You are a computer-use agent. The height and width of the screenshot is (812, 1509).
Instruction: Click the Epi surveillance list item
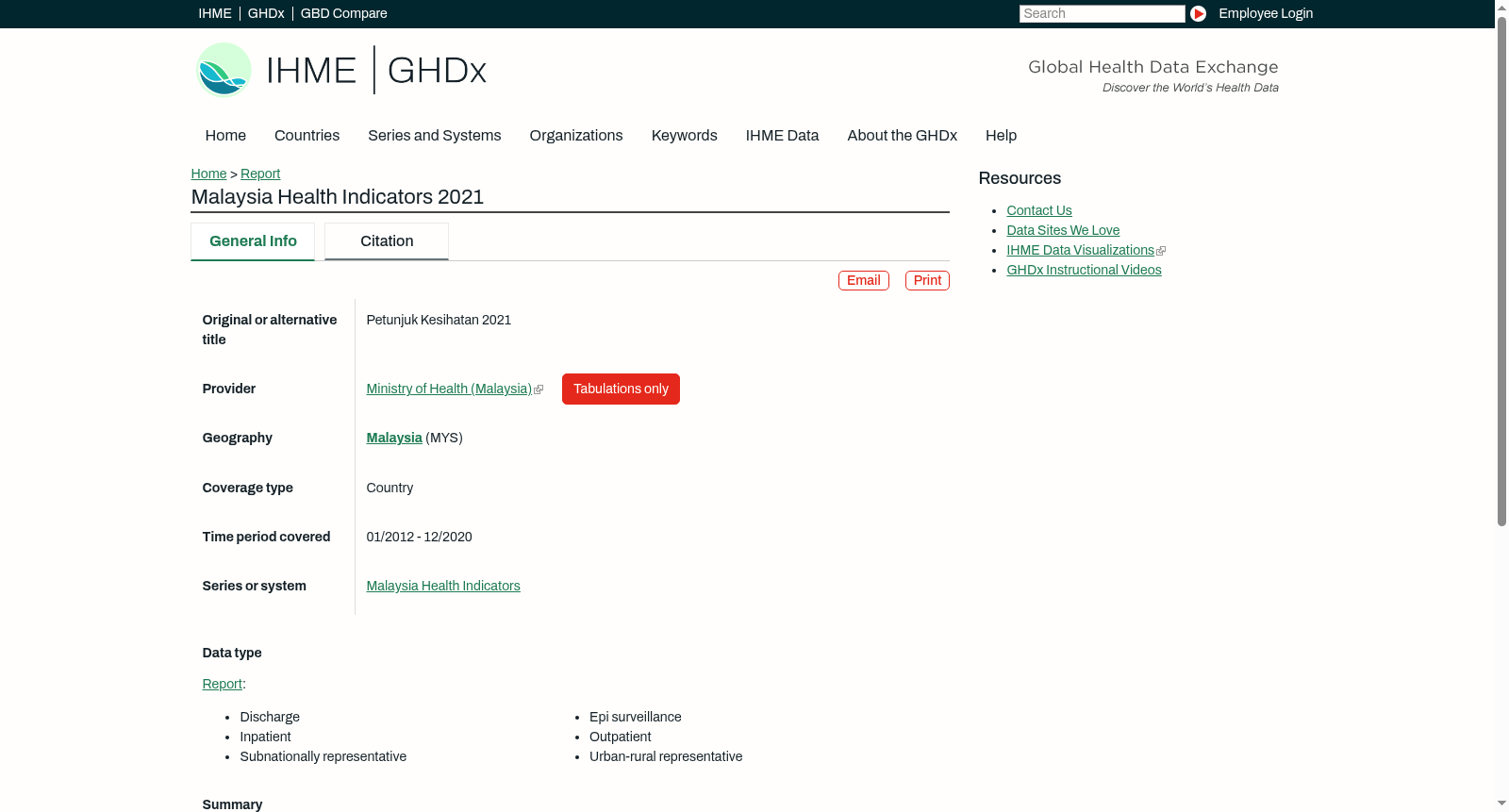(636, 717)
